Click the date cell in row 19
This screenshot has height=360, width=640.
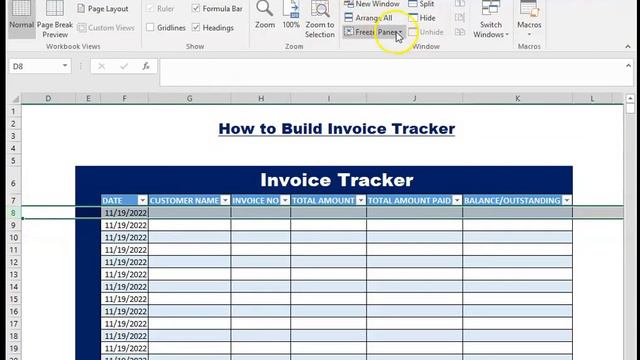125,349
